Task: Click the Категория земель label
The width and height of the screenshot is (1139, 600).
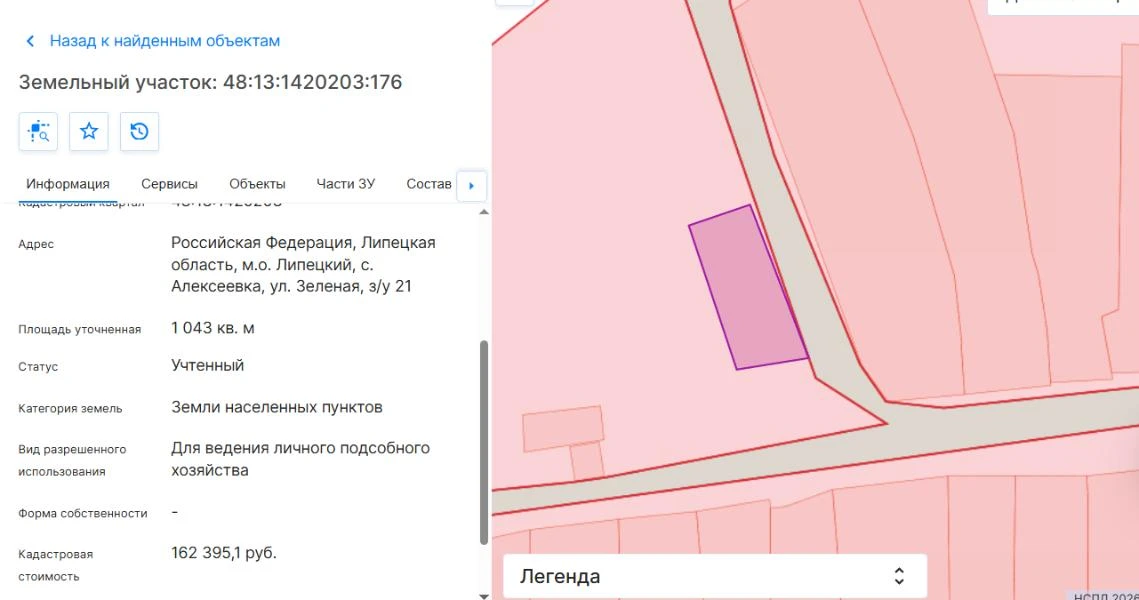Action: point(70,409)
